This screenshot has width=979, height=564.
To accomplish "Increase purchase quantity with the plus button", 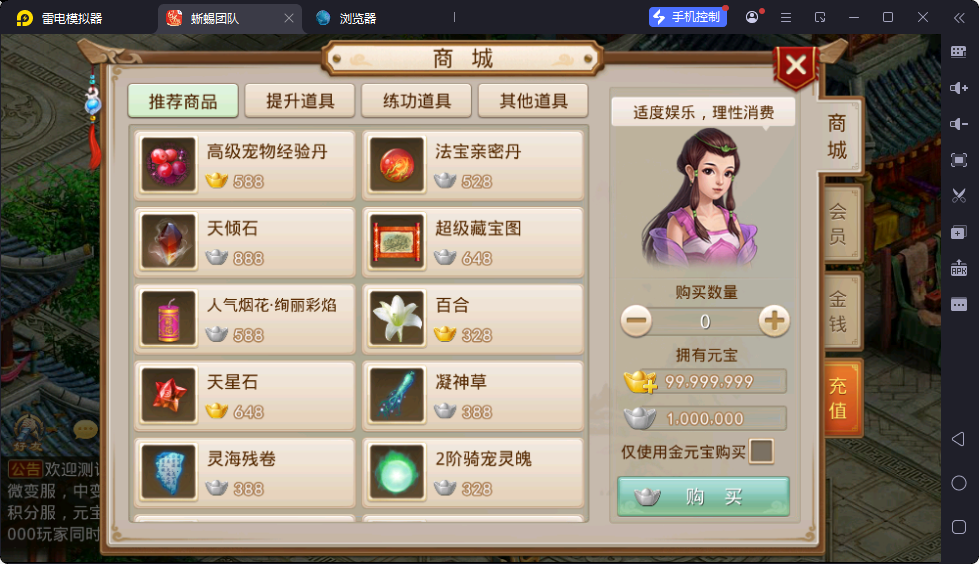I will [774, 321].
